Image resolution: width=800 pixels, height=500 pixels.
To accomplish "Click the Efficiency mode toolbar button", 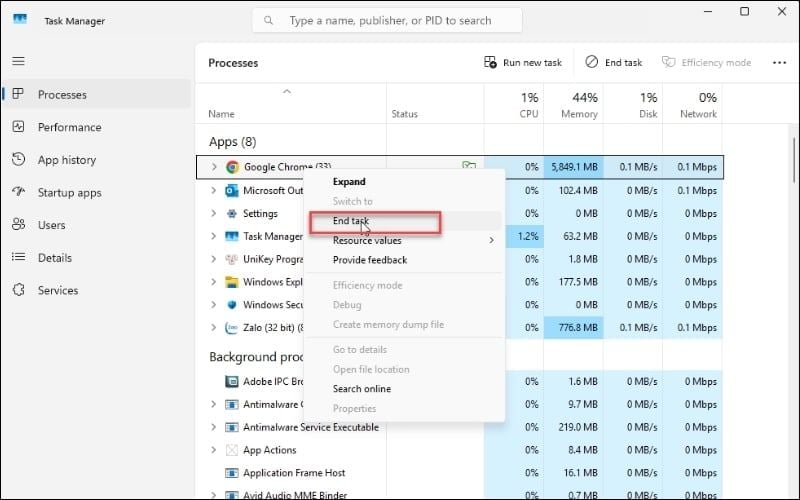I will click(x=707, y=62).
